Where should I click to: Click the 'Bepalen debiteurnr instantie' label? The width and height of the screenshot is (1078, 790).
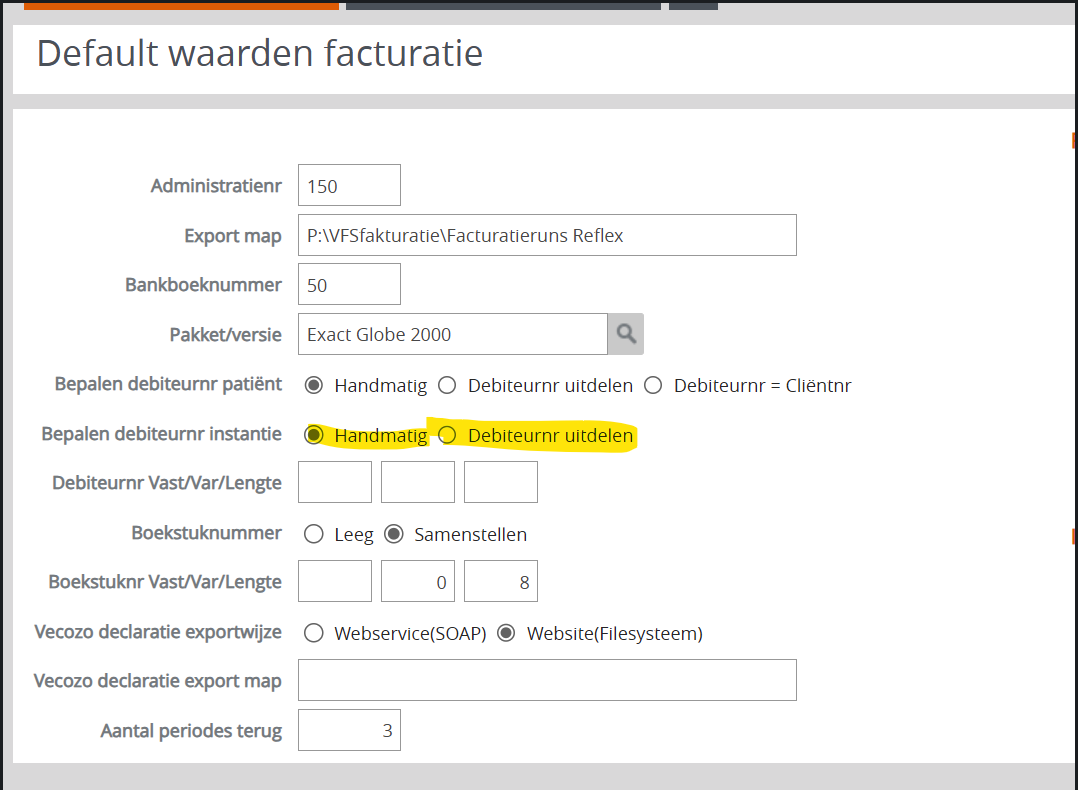pos(162,434)
